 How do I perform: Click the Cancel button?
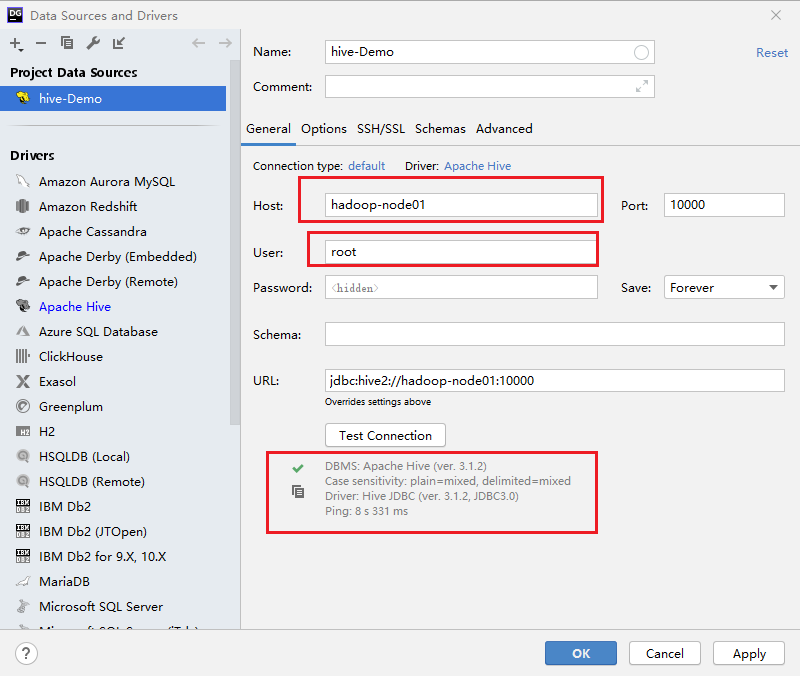(664, 653)
